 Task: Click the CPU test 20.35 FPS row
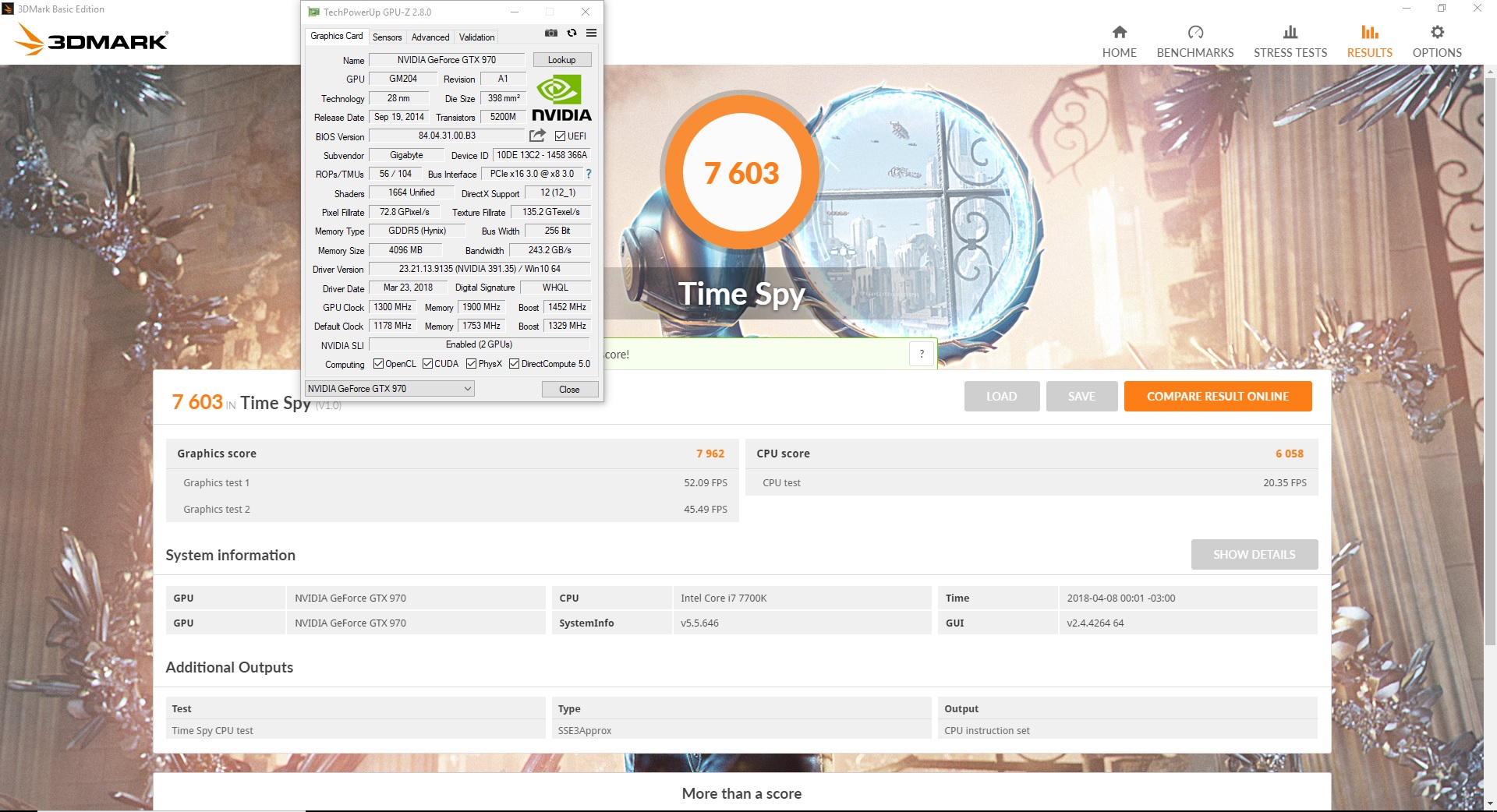click(x=1032, y=482)
